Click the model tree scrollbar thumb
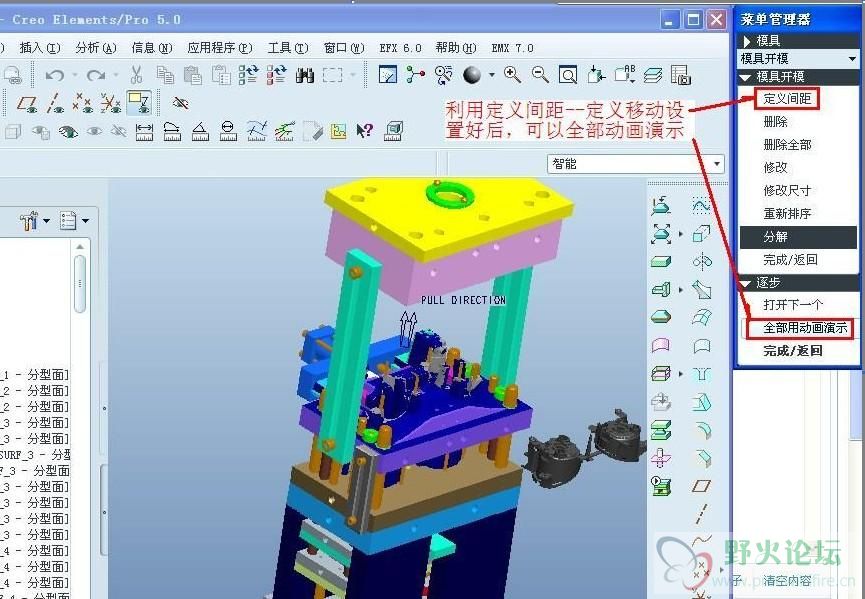This screenshot has width=865, height=599. pyautogui.click(x=80, y=284)
